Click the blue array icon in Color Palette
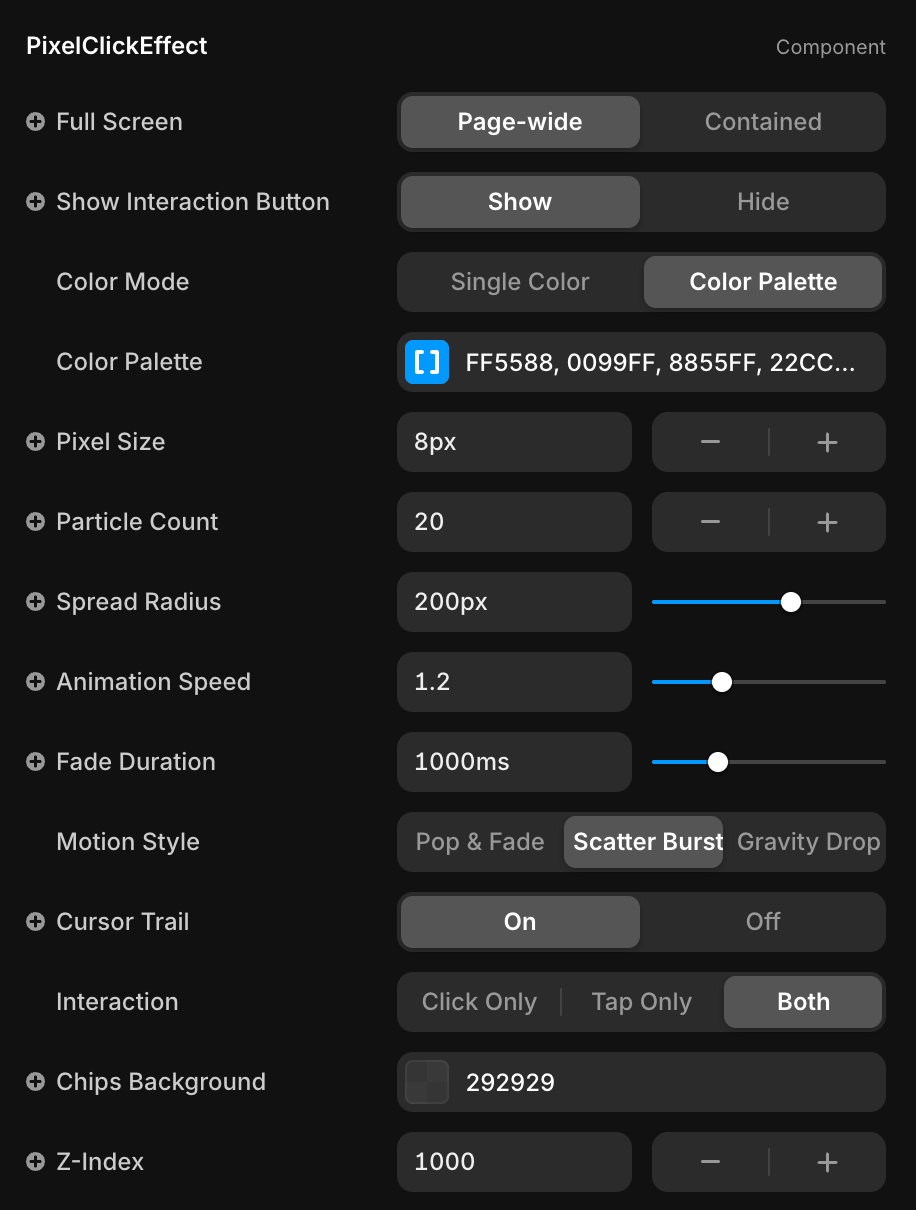 [x=427, y=362]
